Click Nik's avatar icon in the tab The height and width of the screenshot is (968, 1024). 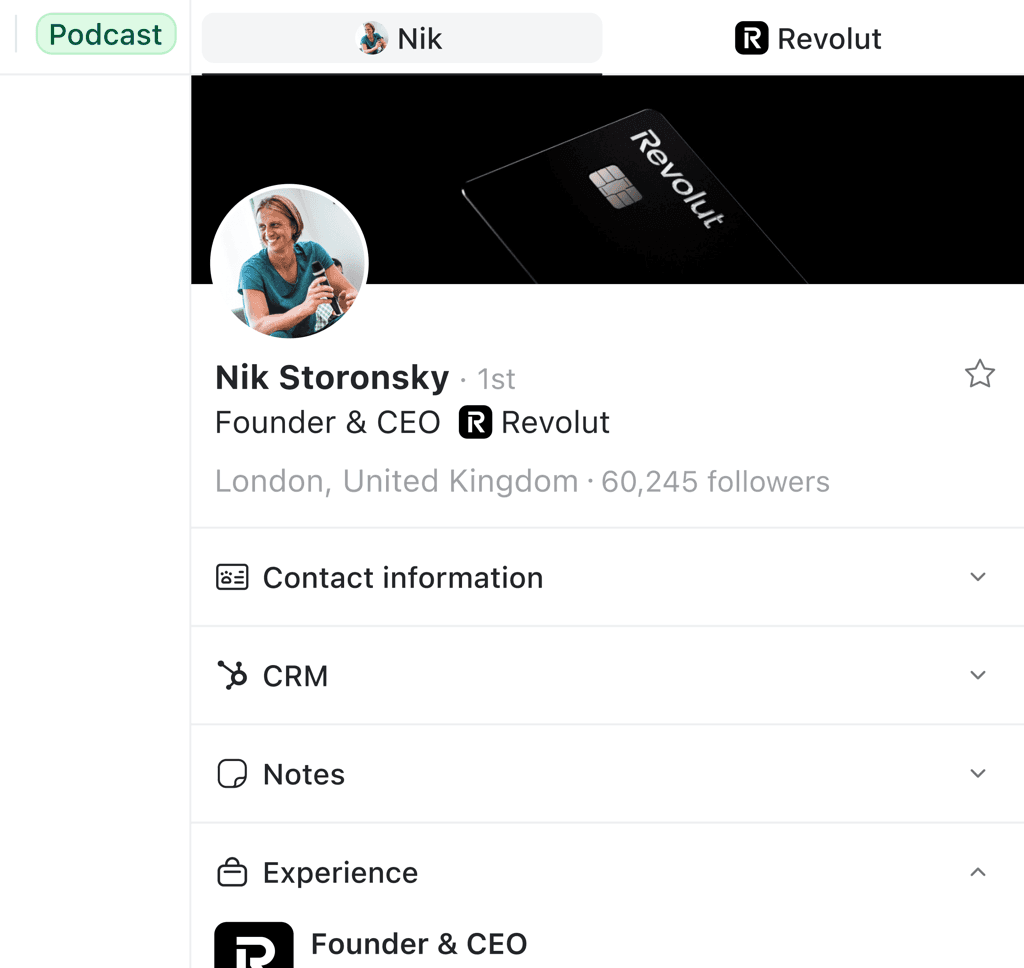(x=374, y=38)
